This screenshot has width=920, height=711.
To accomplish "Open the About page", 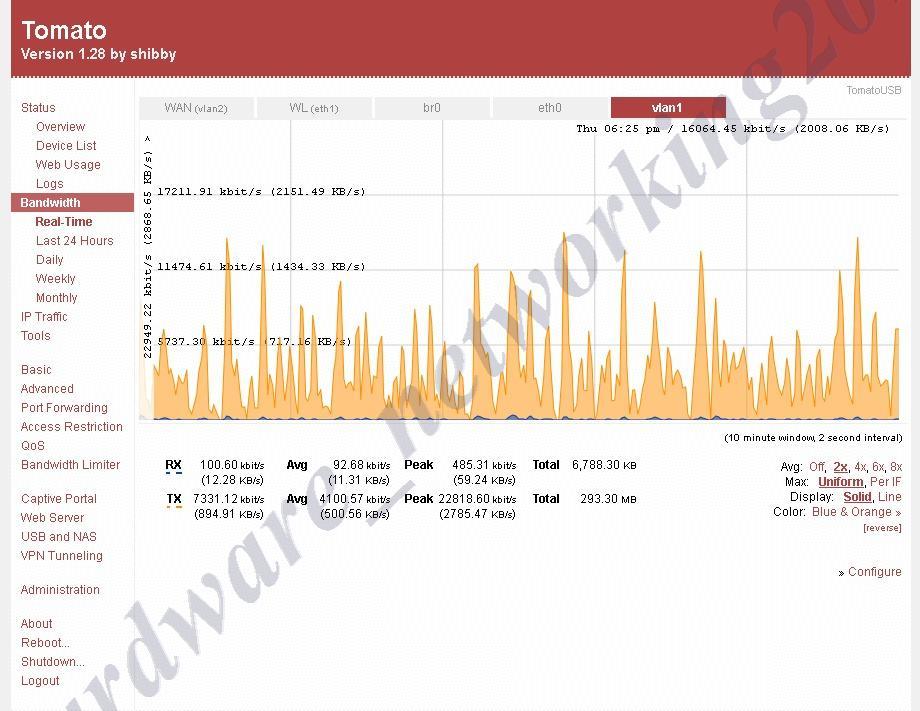I will (x=36, y=624).
